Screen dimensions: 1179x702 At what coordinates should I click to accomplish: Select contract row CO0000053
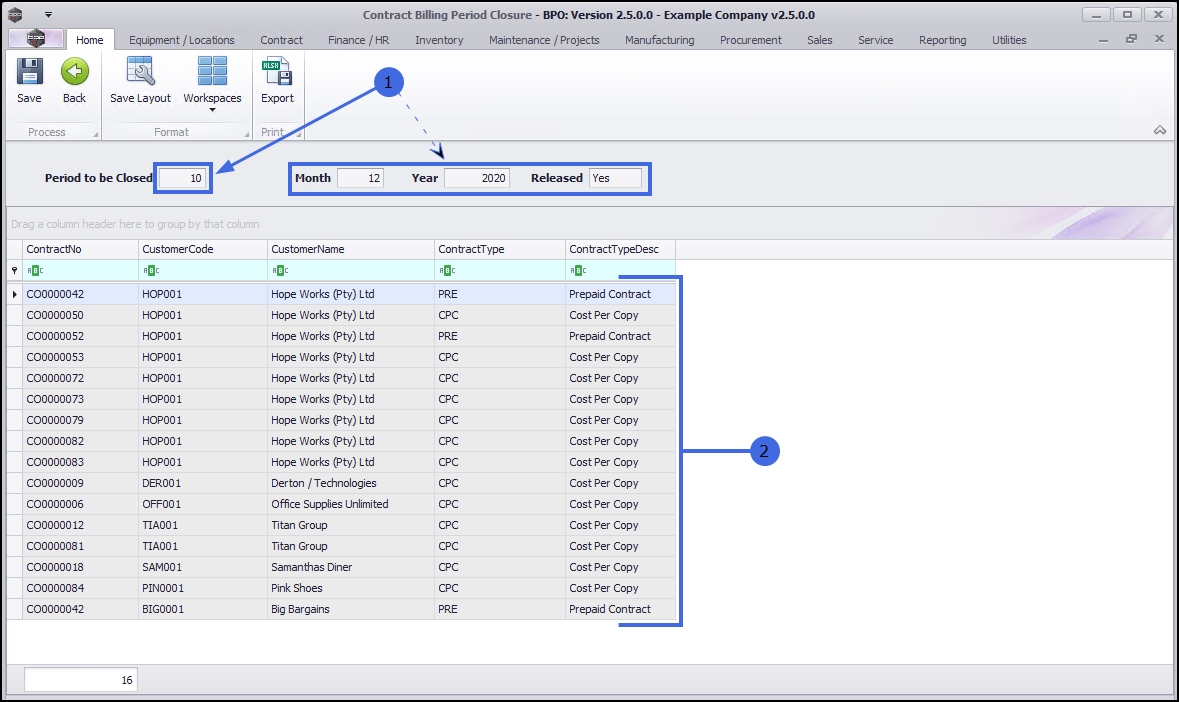(x=349, y=357)
